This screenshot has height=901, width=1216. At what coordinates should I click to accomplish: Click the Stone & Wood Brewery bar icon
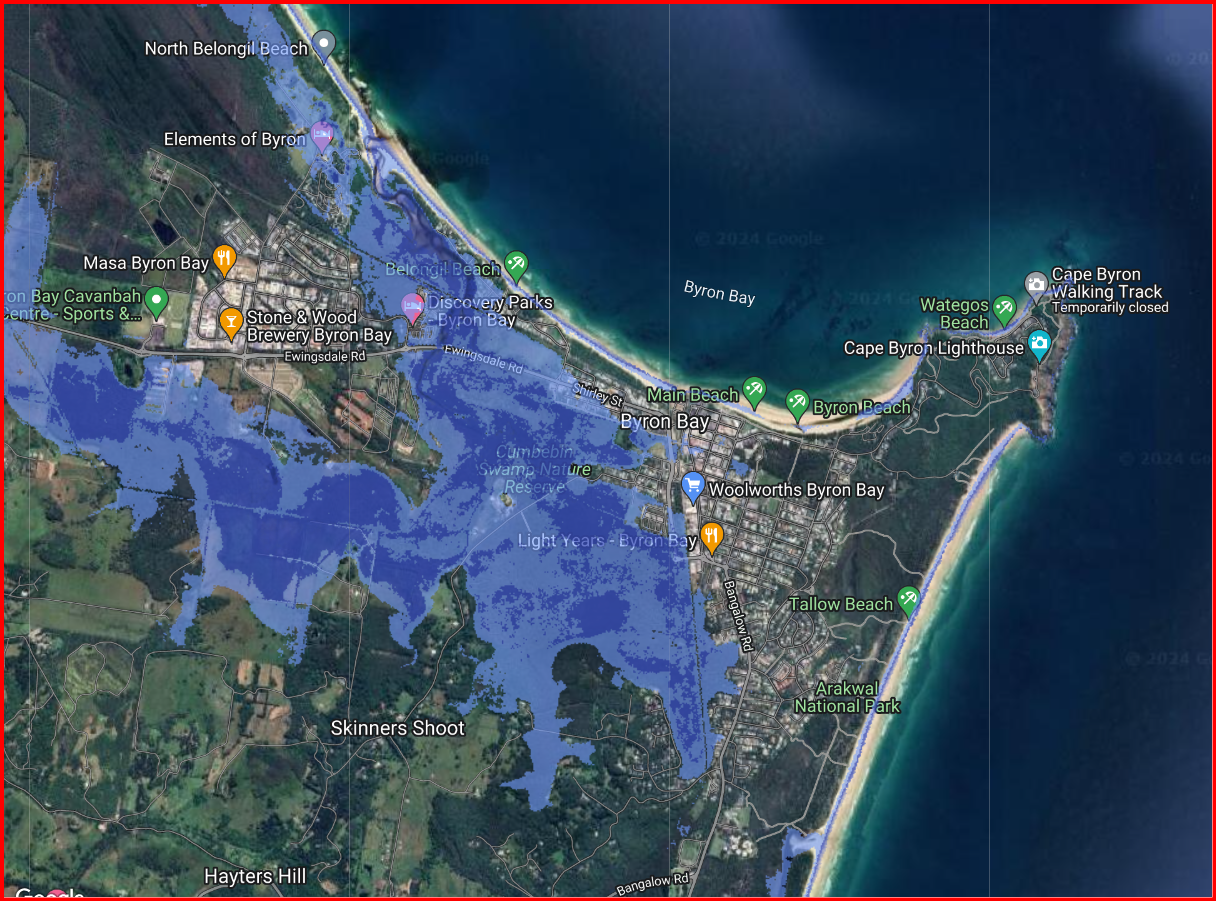(231, 322)
